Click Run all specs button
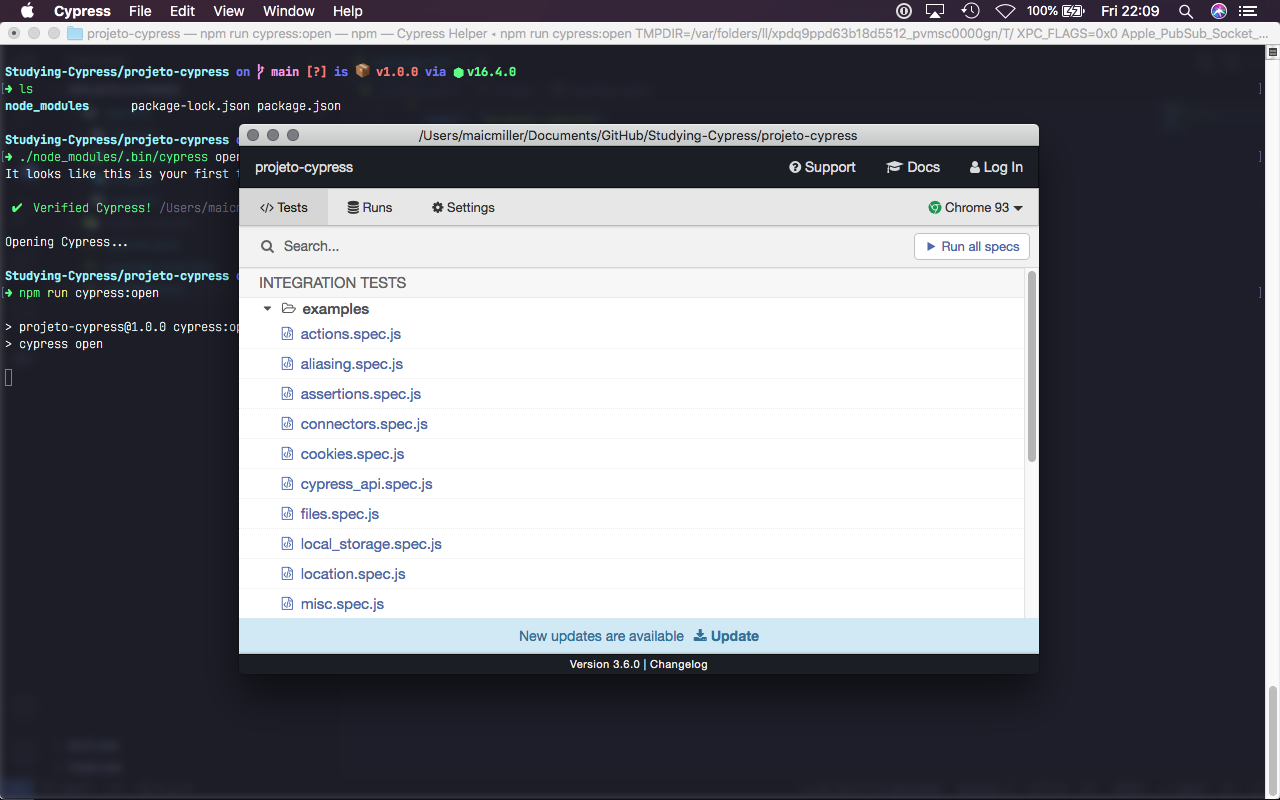Image resolution: width=1280 pixels, height=800 pixels. (x=972, y=247)
